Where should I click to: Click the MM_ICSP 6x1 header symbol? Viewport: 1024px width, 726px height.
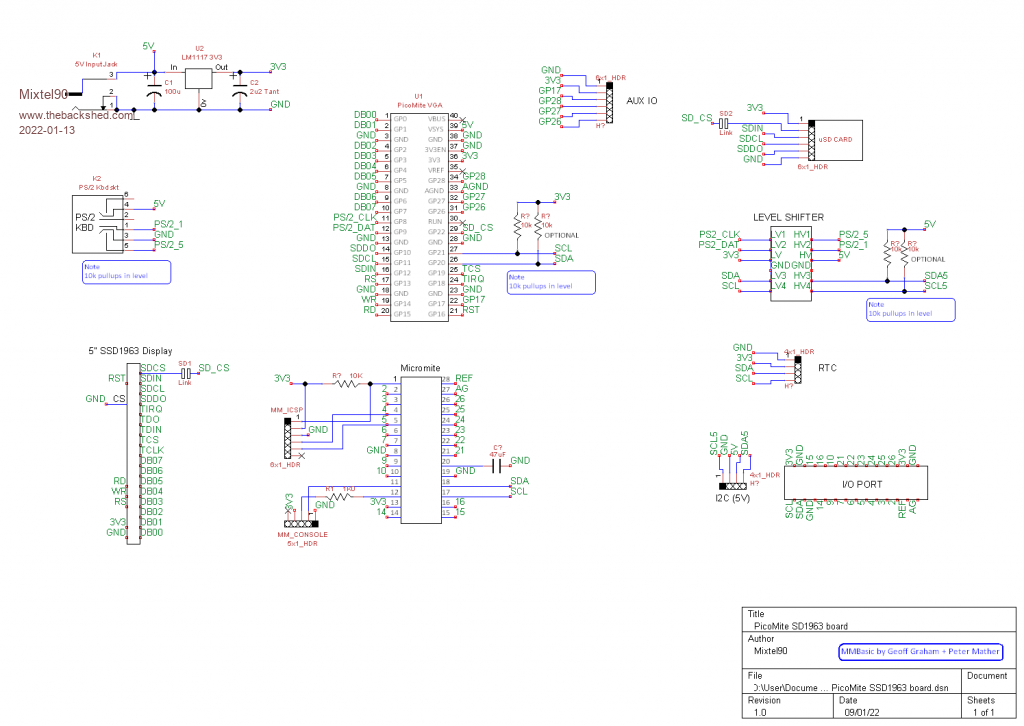pyautogui.click(x=289, y=438)
